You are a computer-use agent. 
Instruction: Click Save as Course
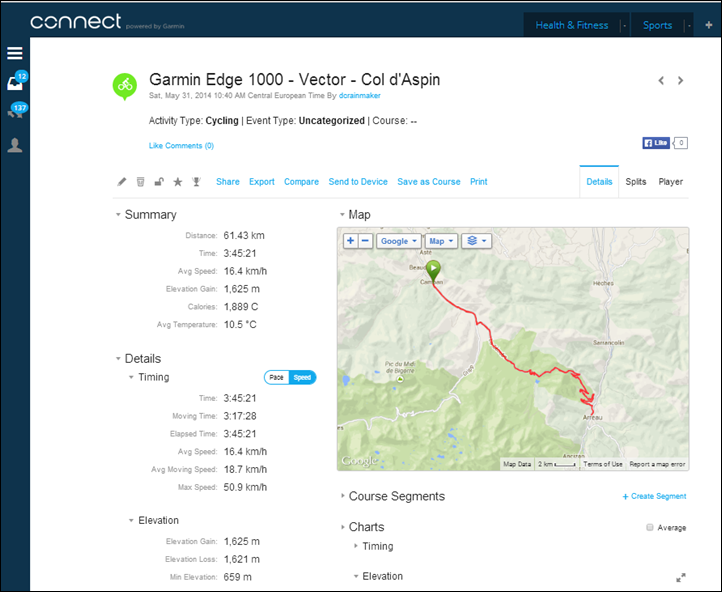(429, 182)
